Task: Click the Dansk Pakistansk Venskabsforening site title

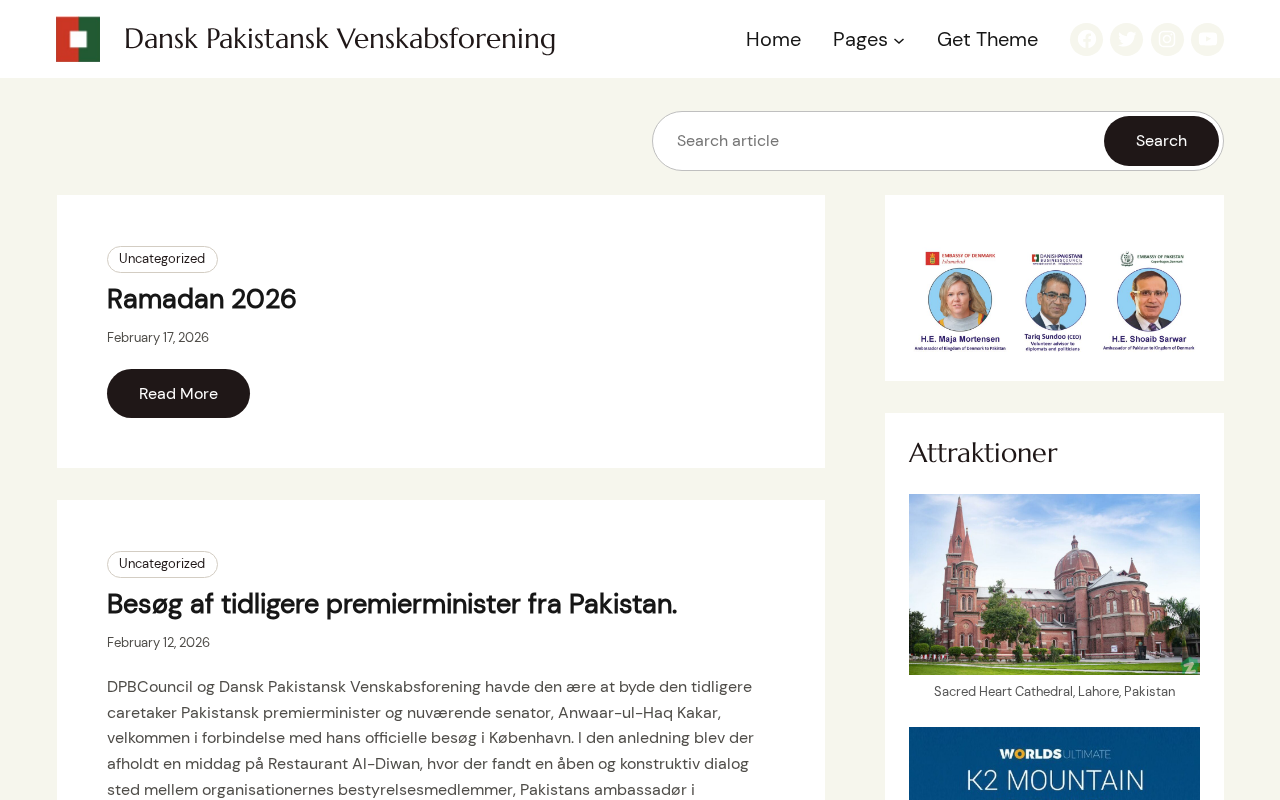Action: tap(340, 39)
